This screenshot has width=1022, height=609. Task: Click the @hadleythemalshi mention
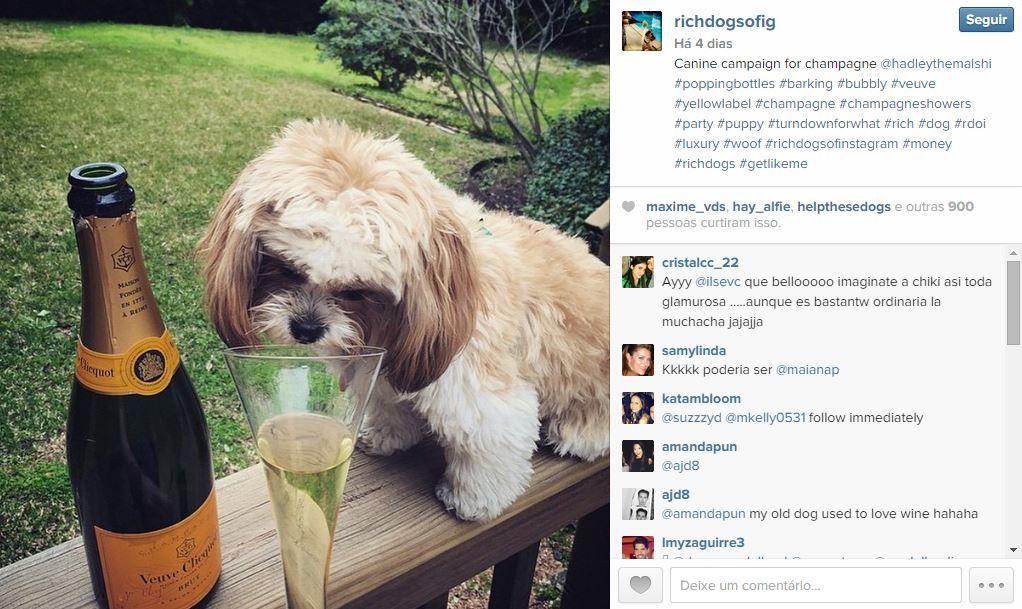click(x=935, y=63)
